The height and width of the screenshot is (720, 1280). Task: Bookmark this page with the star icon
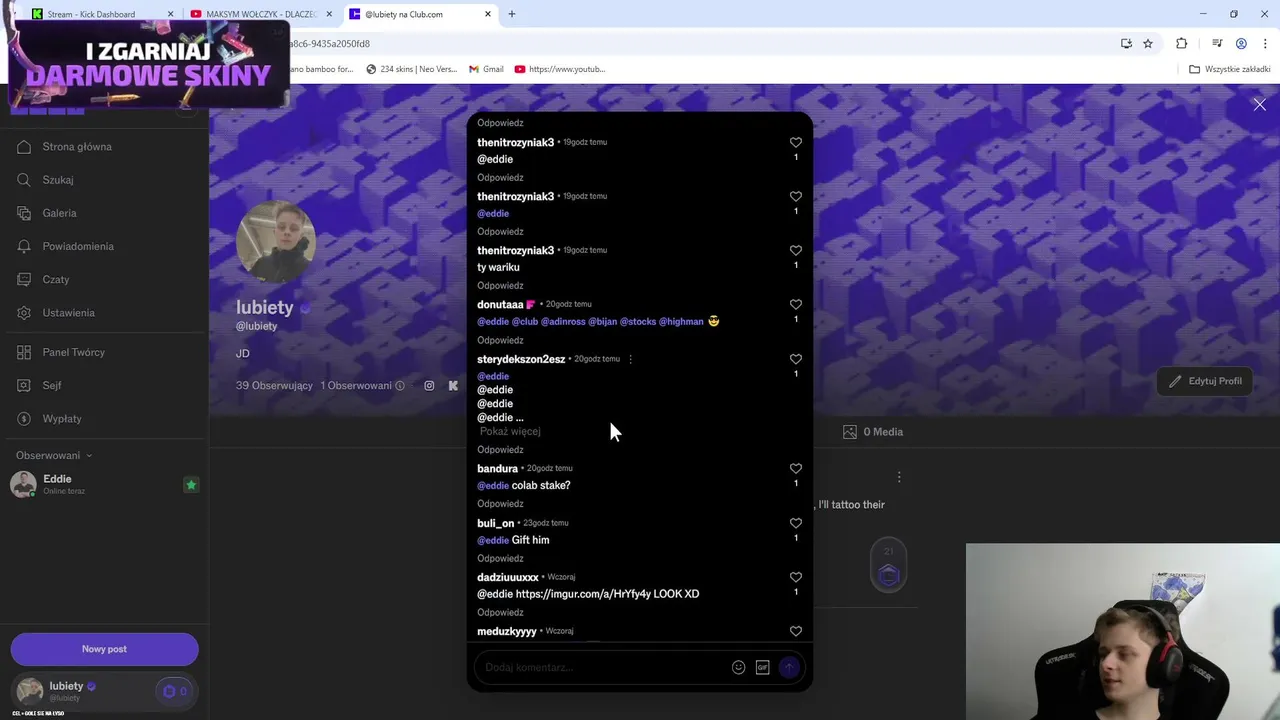pos(1148,43)
